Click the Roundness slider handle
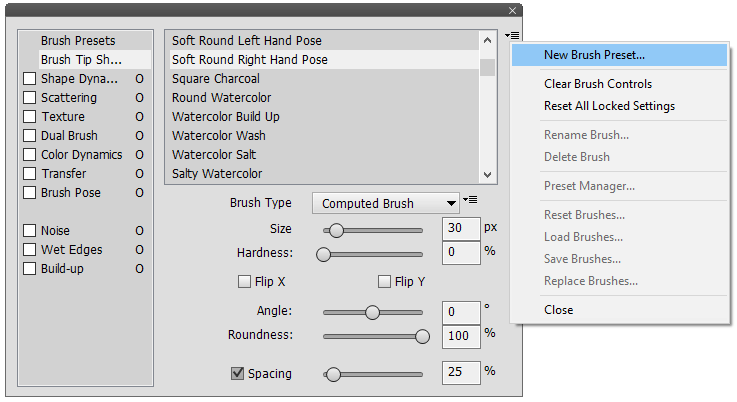Image resolution: width=737 pixels, height=402 pixels. click(x=422, y=337)
